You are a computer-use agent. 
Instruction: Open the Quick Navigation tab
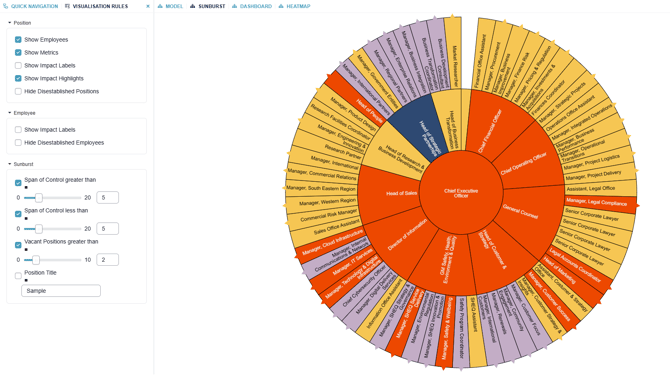point(30,6)
